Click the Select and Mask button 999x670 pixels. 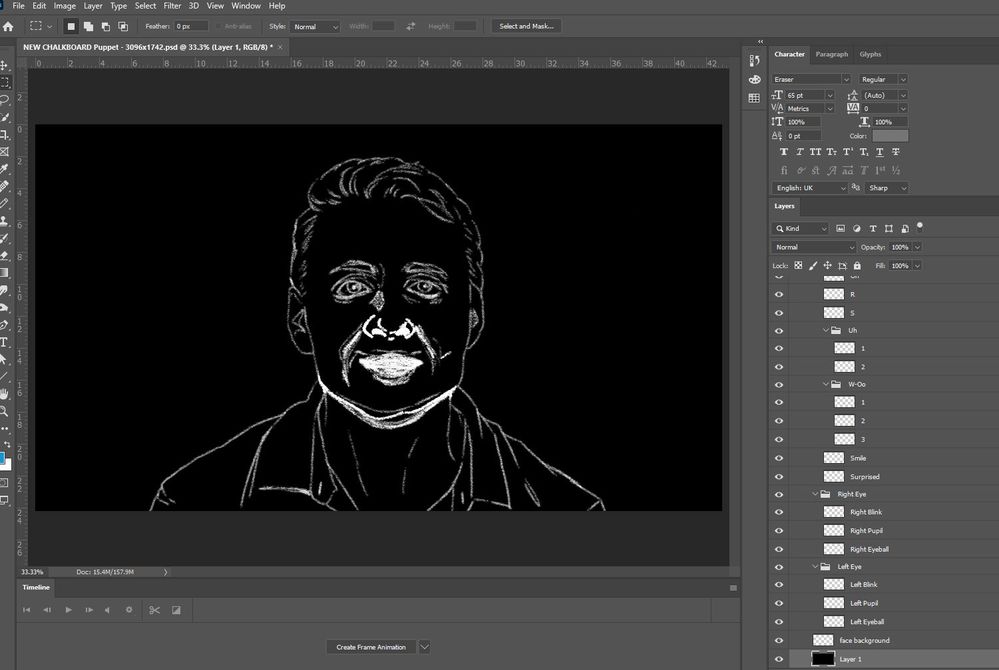coord(526,26)
